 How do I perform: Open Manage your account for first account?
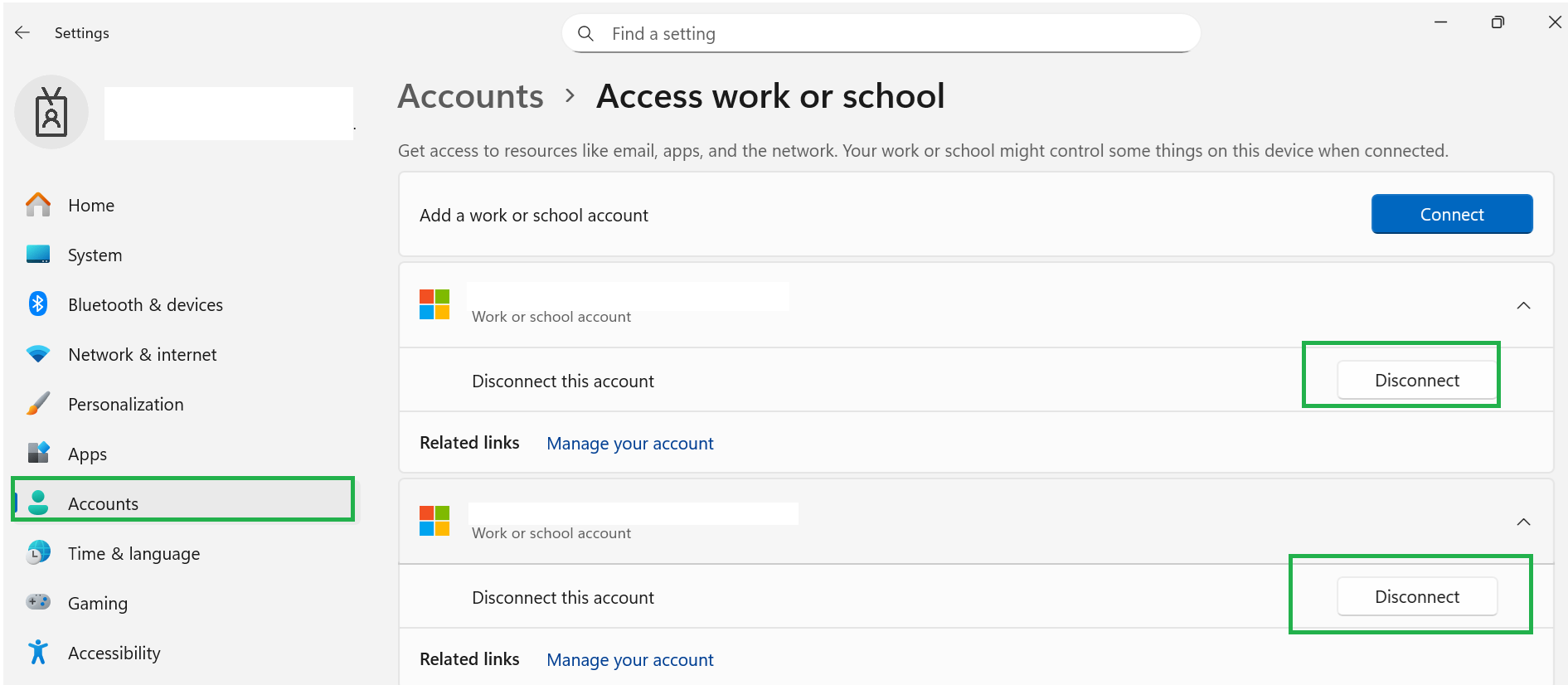tap(630, 443)
